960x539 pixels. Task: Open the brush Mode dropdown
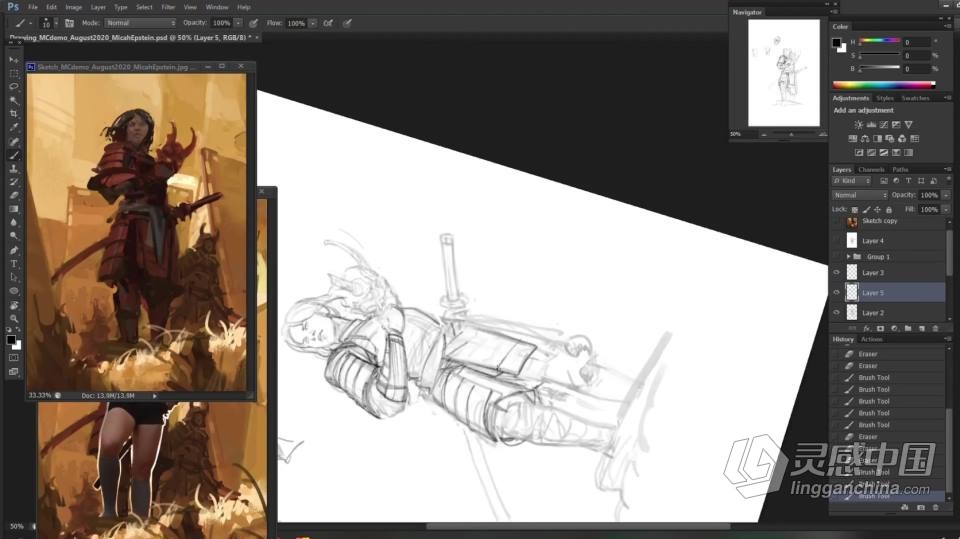[140, 23]
